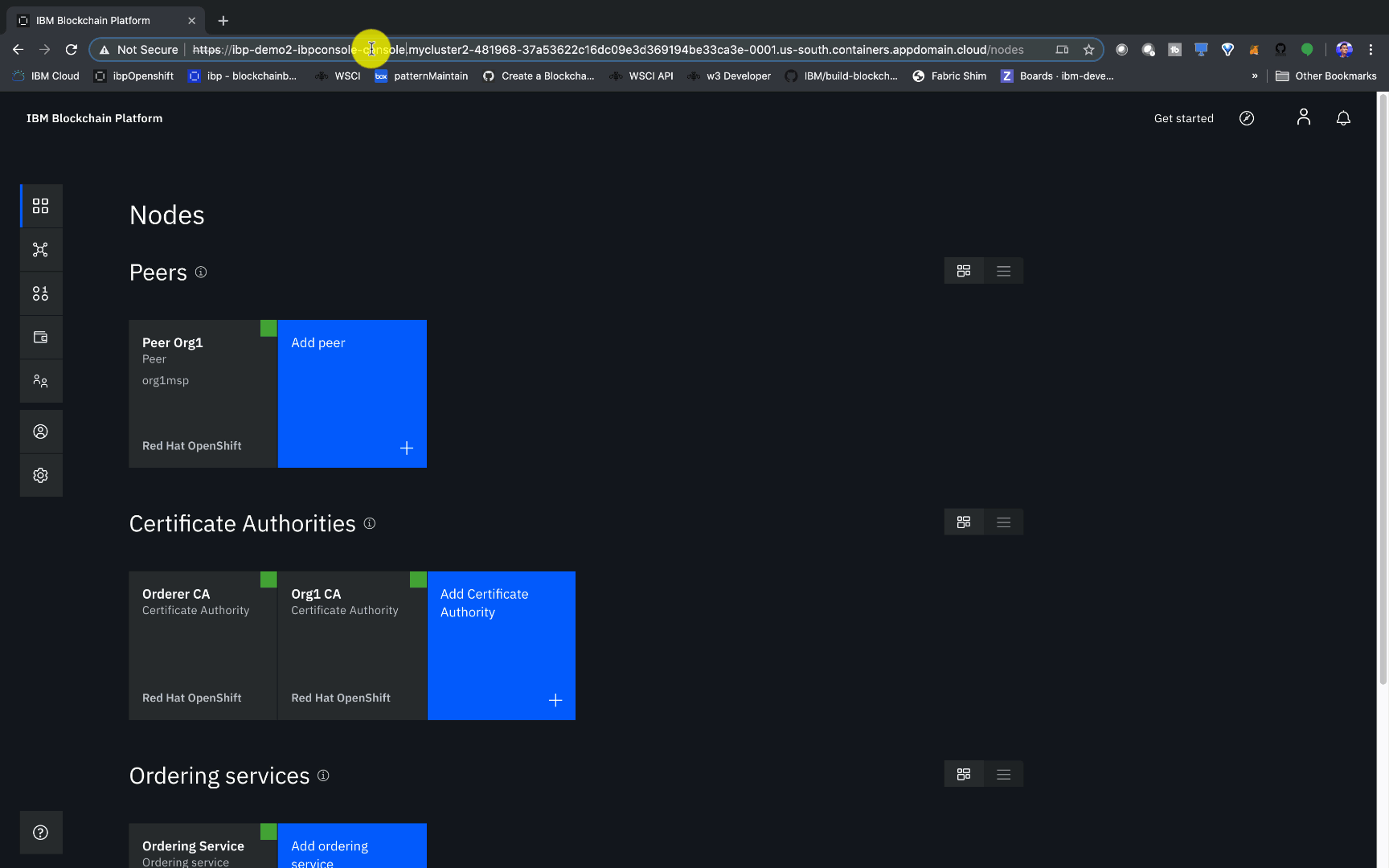Click the Add ordering service tile
Viewport: 1389px width, 868px height.
[352, 845]
